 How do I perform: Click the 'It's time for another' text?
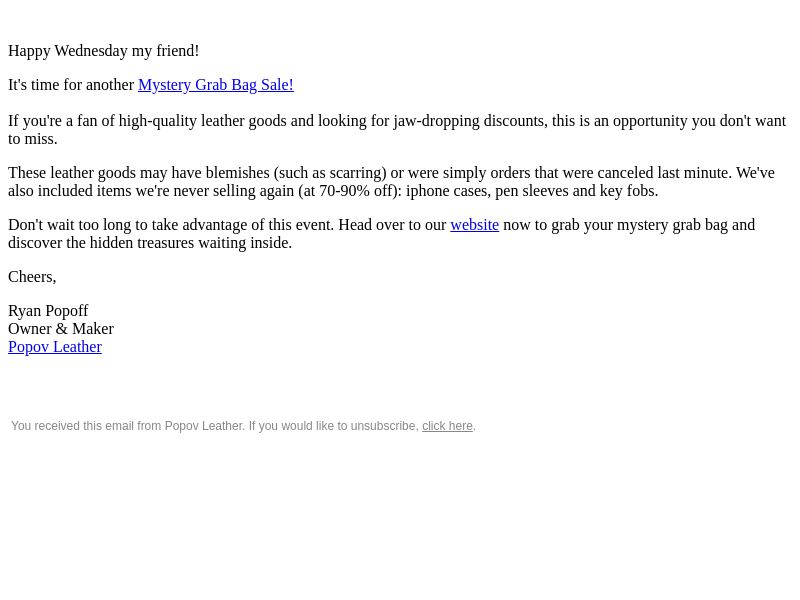(x=71, y=85)
